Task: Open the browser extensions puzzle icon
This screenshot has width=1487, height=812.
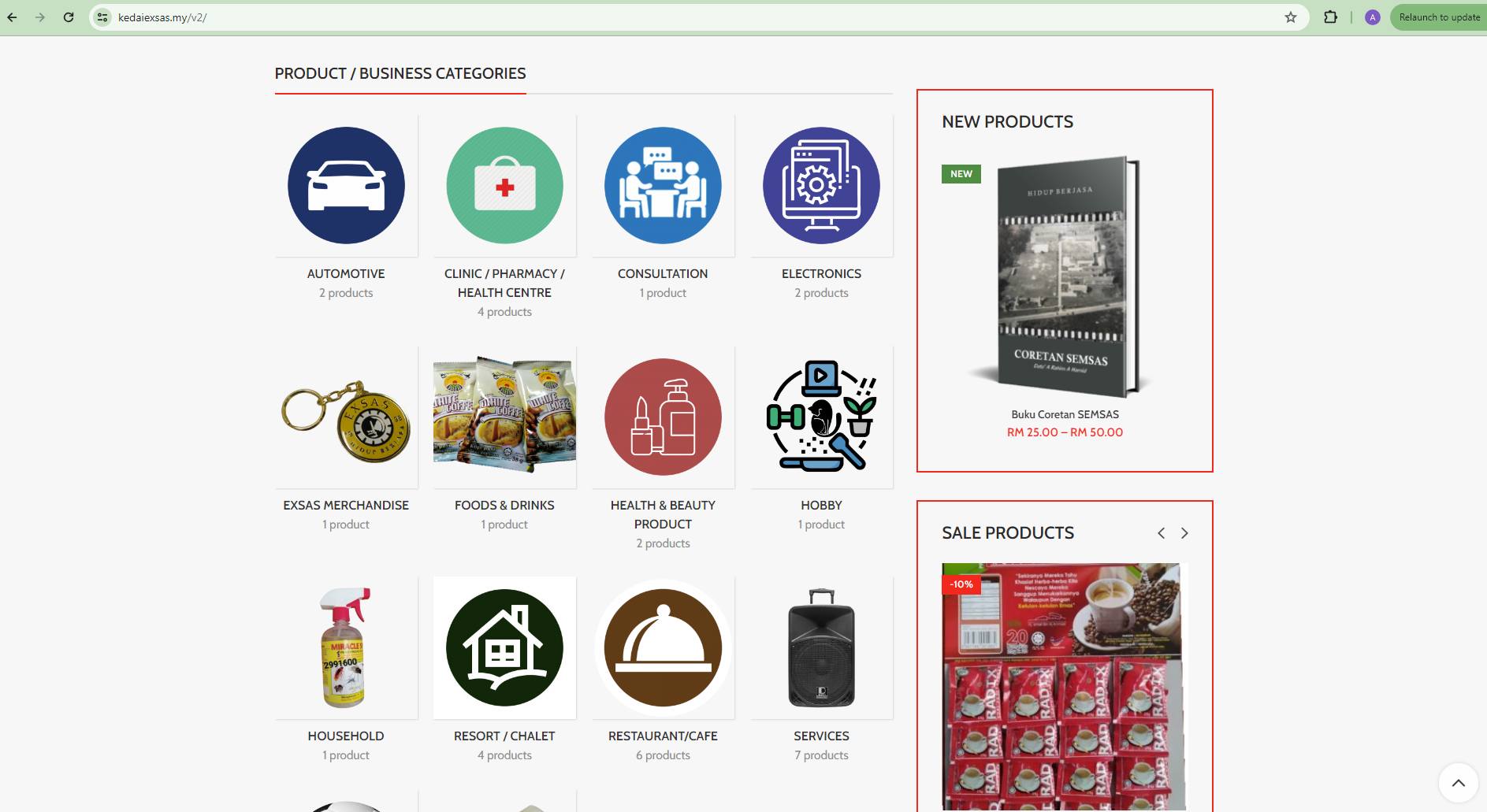Action: click(1330, 17)
